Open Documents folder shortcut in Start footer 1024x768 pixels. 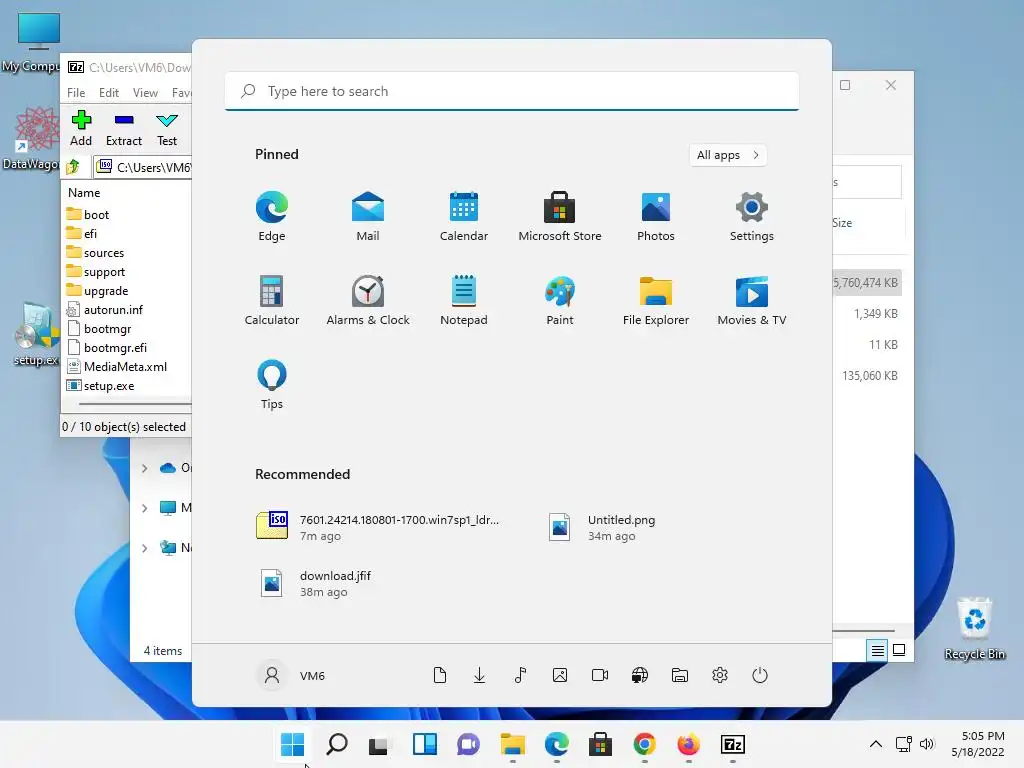click(440, 675)
